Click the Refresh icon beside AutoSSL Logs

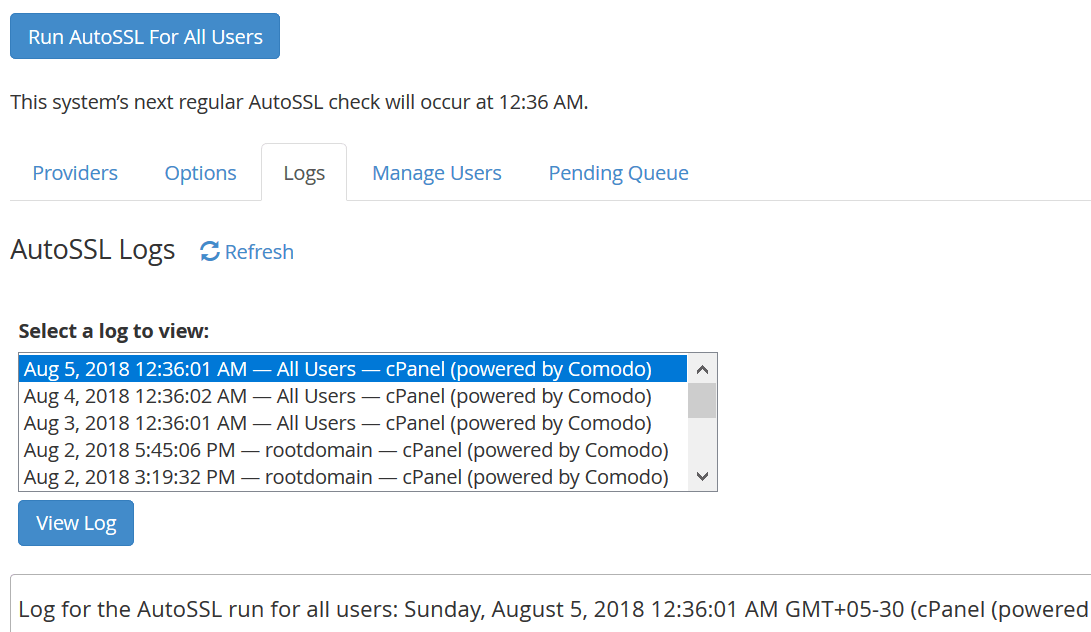pyautogui.click(x=210, y=252)
